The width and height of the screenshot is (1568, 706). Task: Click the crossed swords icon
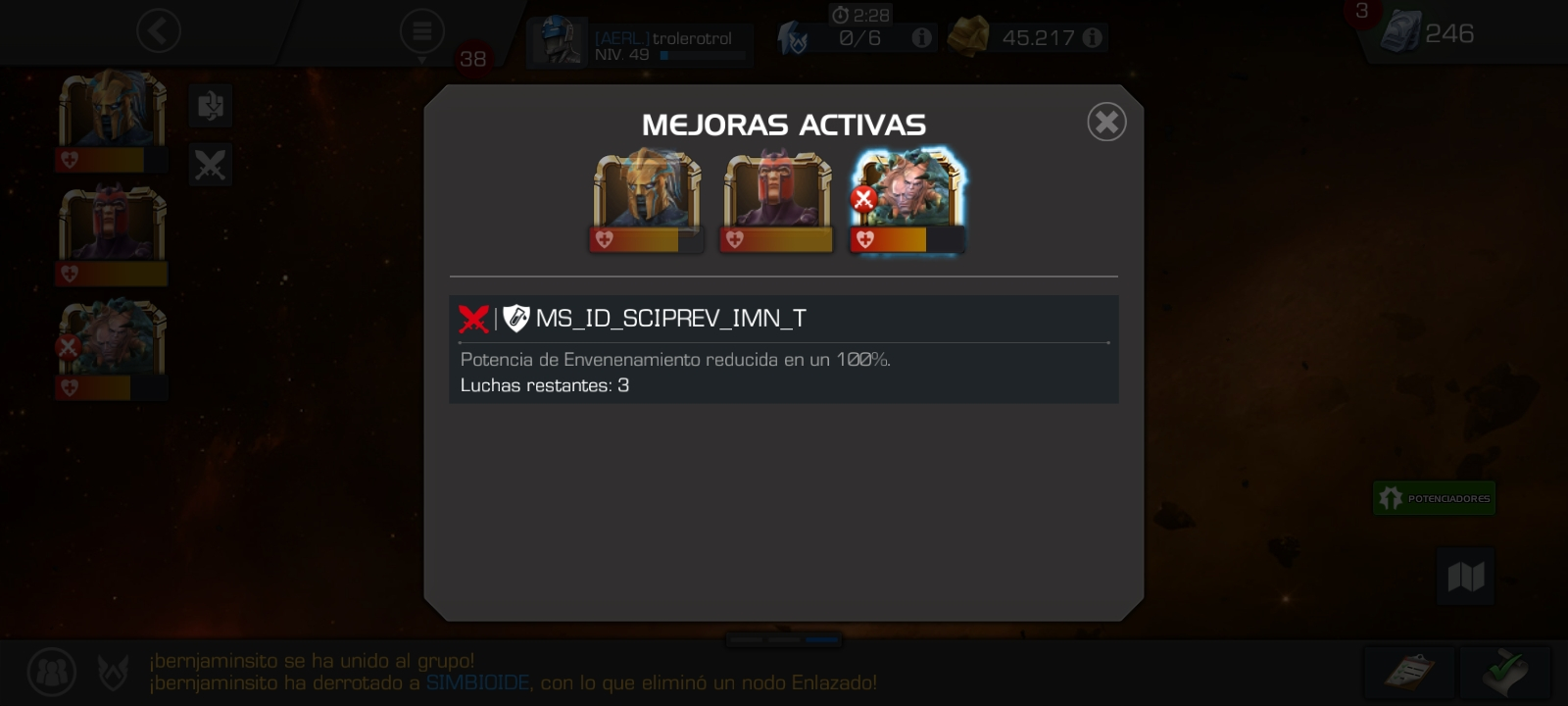211,165
